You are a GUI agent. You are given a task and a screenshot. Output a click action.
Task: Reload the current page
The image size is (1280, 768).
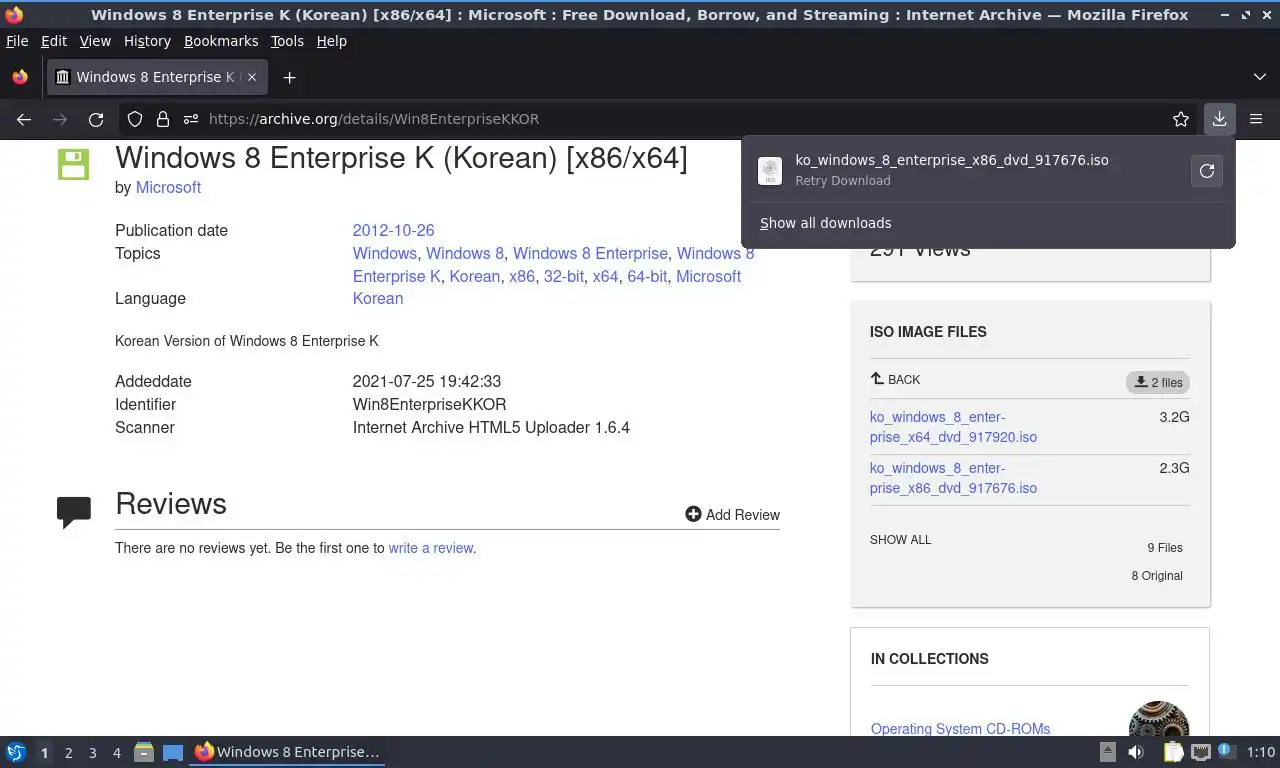click(96, 119)
